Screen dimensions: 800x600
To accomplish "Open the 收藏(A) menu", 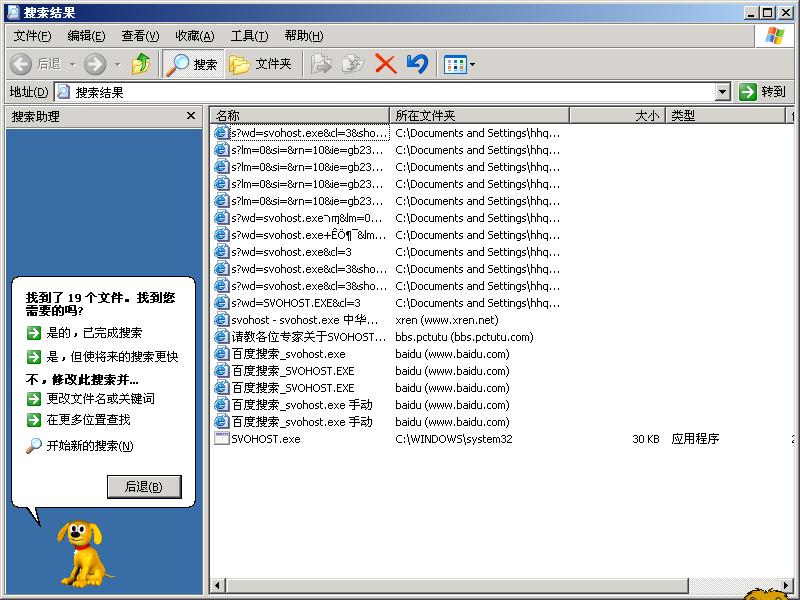I will [x=194, y=36].
